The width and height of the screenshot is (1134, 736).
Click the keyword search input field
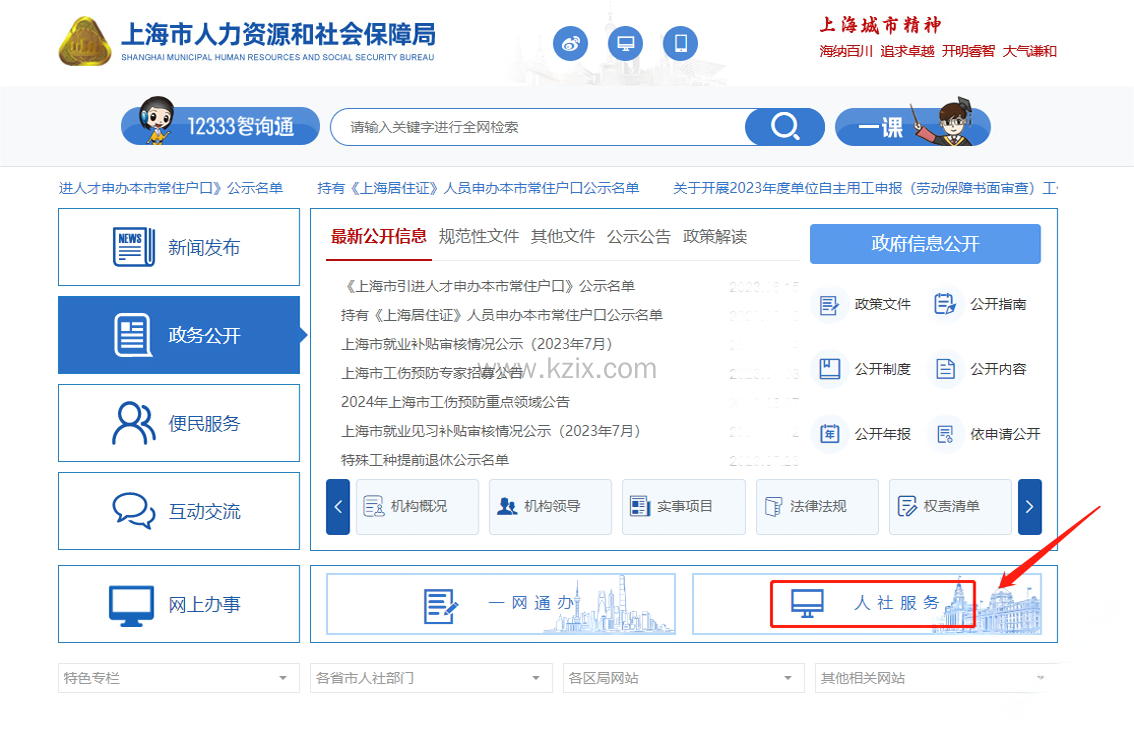click(x=540, y=127)
